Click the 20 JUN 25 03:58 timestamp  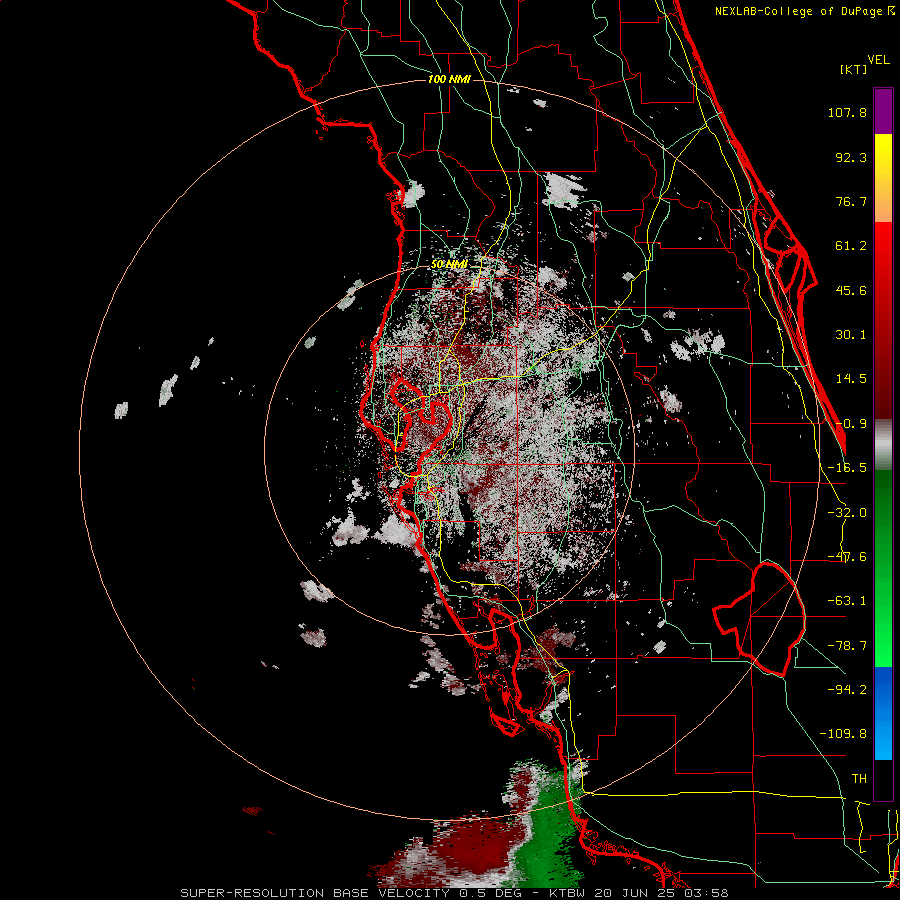coord(662,893)
